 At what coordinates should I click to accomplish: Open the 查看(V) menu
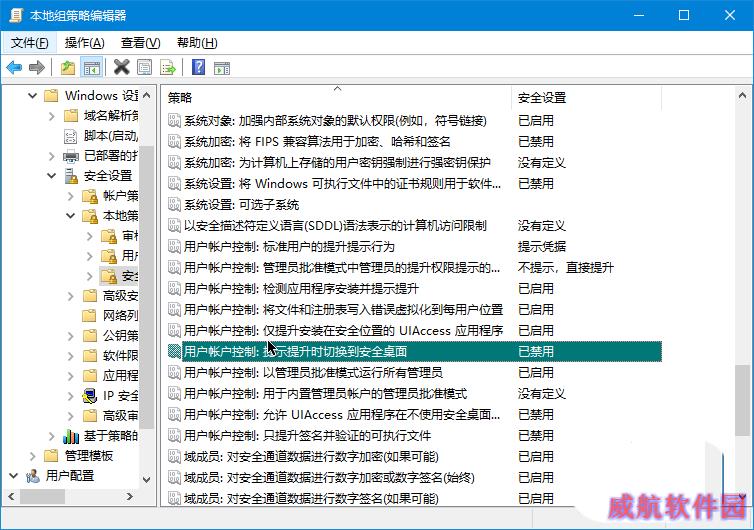[x=140, y=43]
